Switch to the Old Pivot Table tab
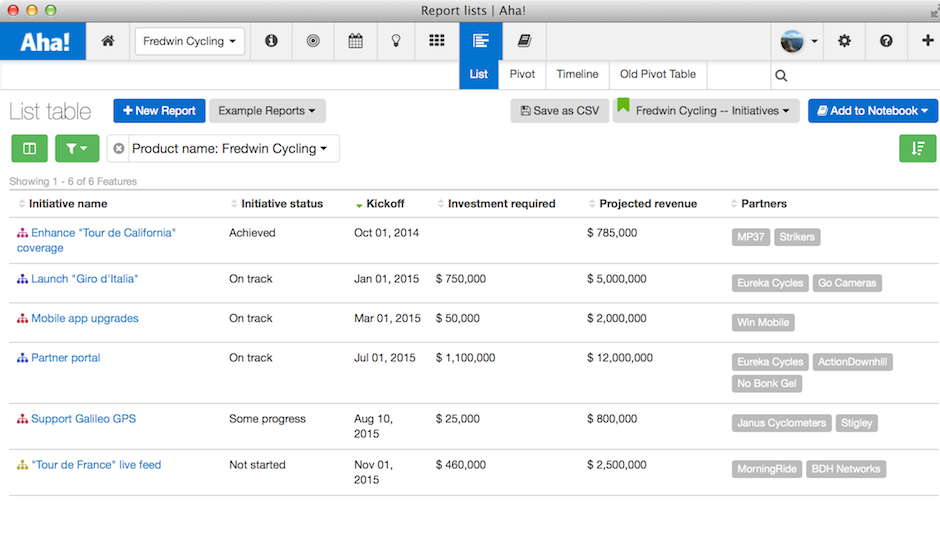 (658, 74)
